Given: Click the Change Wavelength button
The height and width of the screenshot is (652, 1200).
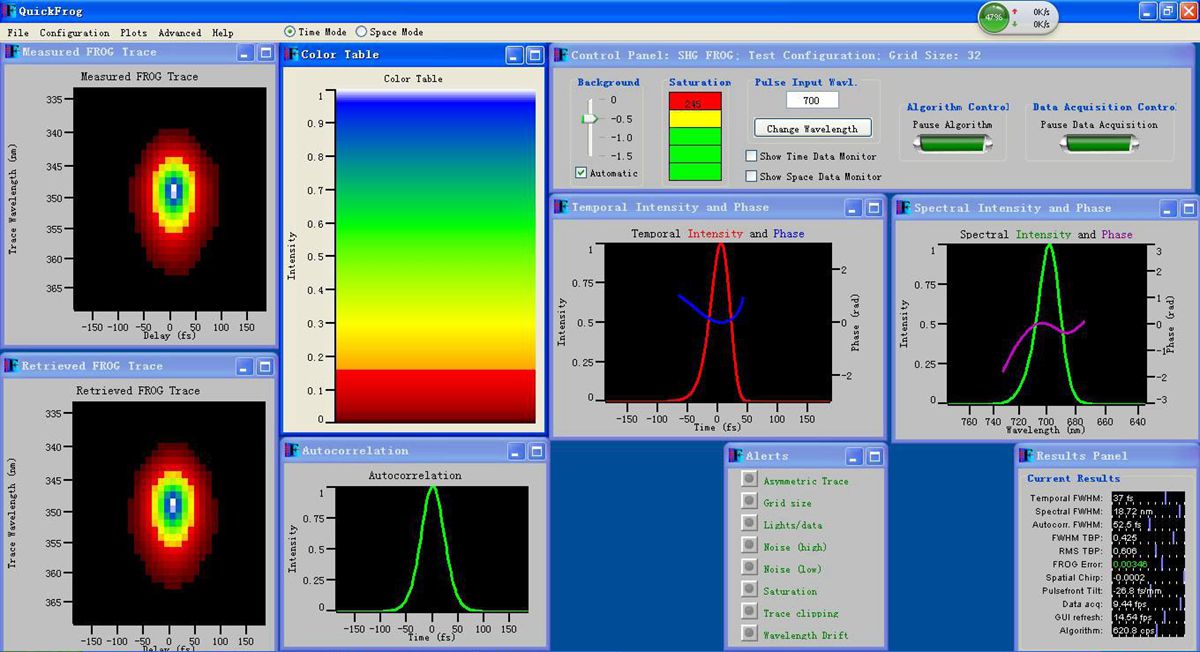Looking at the screenshot, I should coord(812,129).
